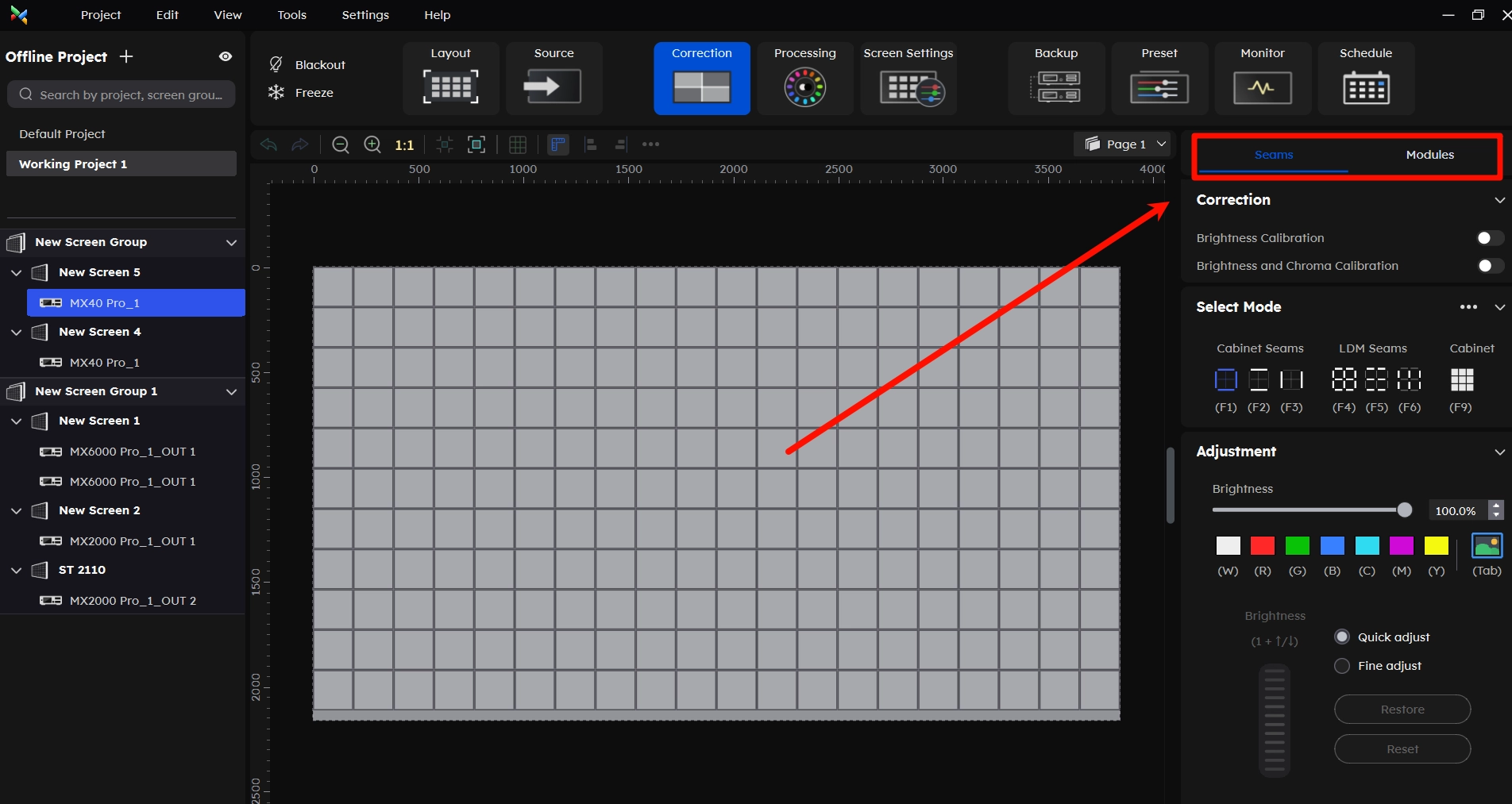The image size is (1512, 804).
Task: Open the Schedule calendar icon
Action: pos(1365,87)
